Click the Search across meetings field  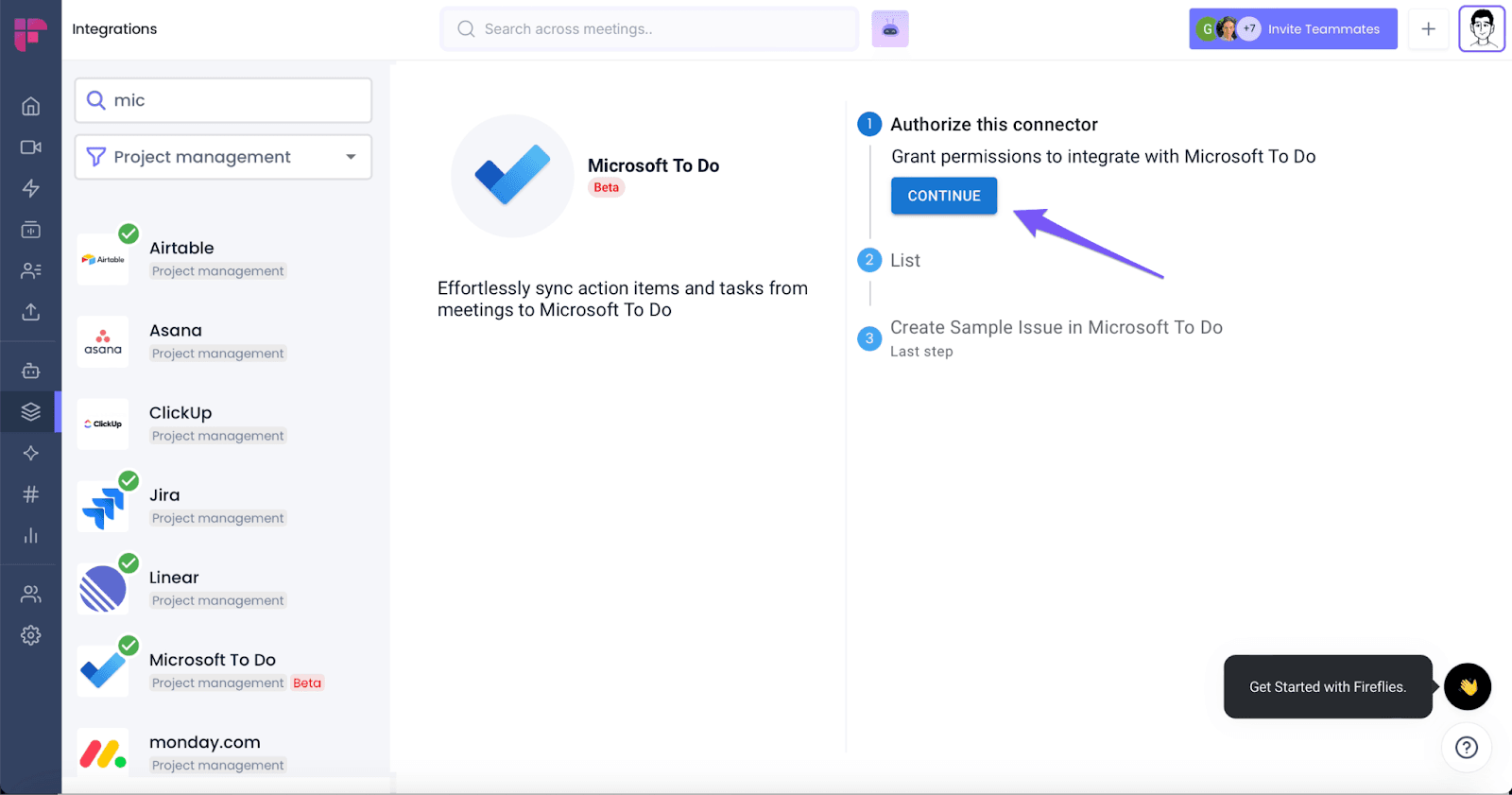click(x=649, y=29)
